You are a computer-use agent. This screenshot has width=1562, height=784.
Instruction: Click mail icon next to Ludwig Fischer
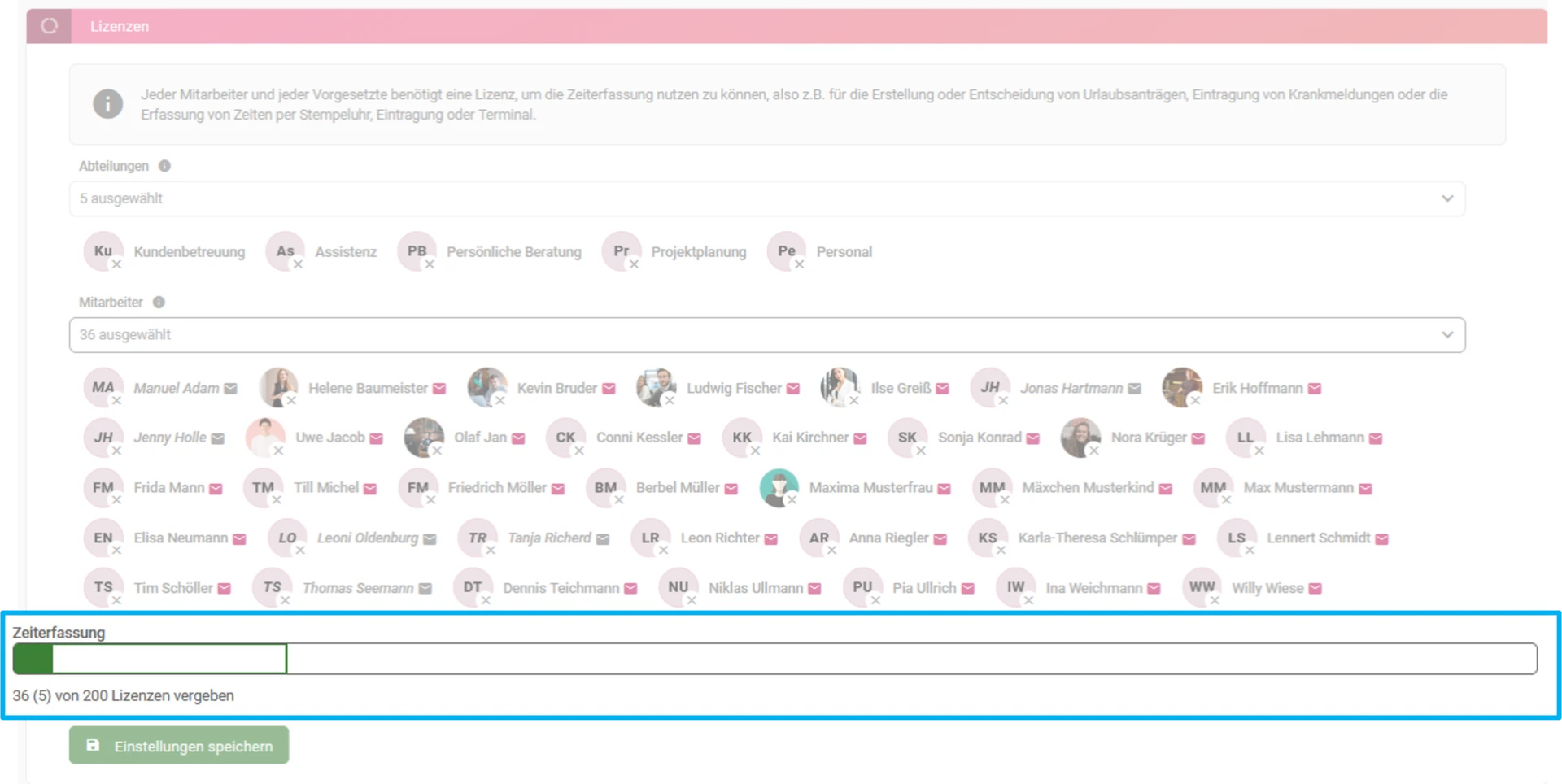click(x=793, y=389)
